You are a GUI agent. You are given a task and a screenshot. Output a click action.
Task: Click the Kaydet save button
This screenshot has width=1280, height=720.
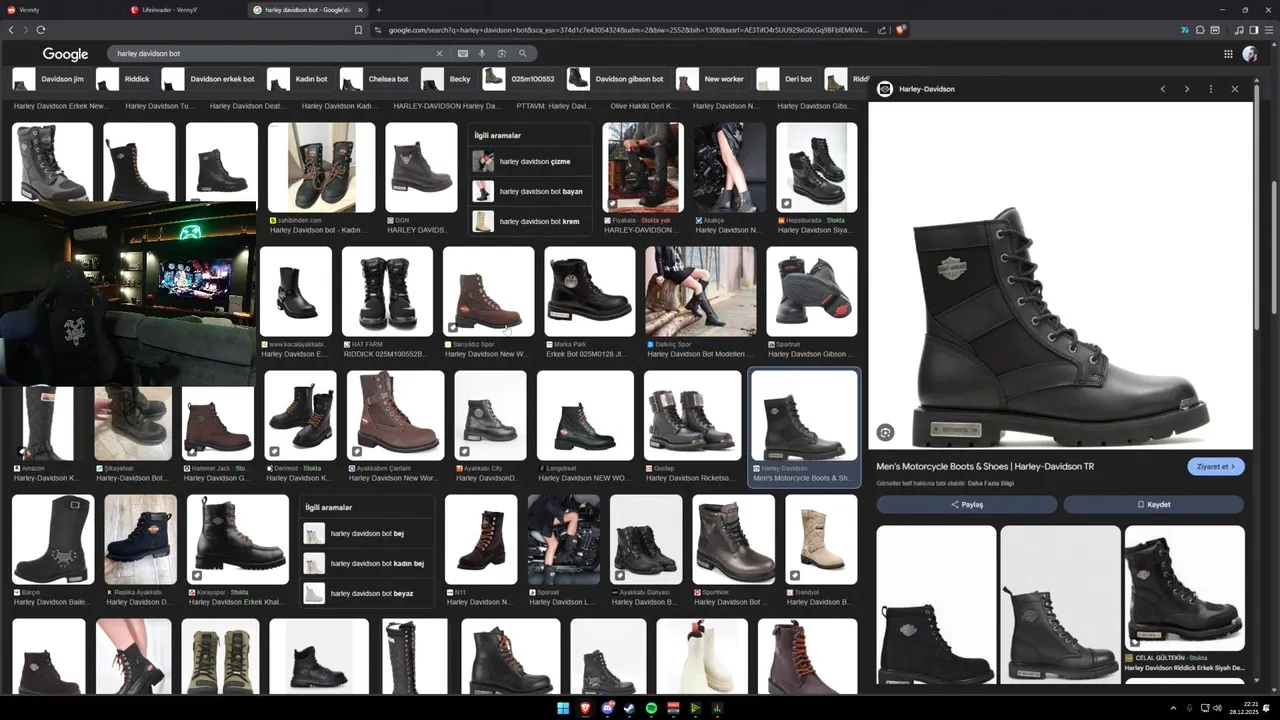point(1153,505)
